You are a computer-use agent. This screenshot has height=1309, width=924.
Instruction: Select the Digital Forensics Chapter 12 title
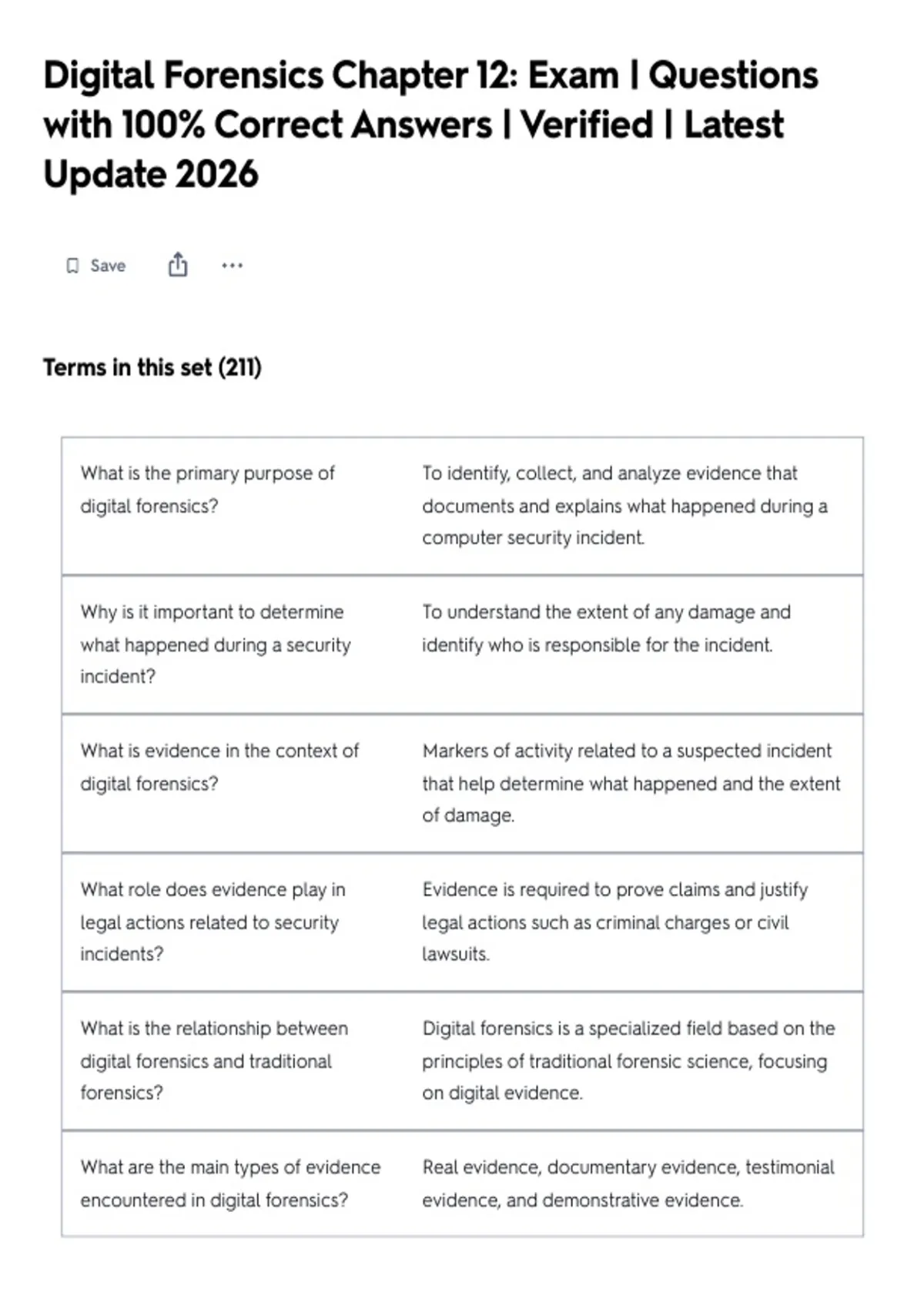(430, 125)
